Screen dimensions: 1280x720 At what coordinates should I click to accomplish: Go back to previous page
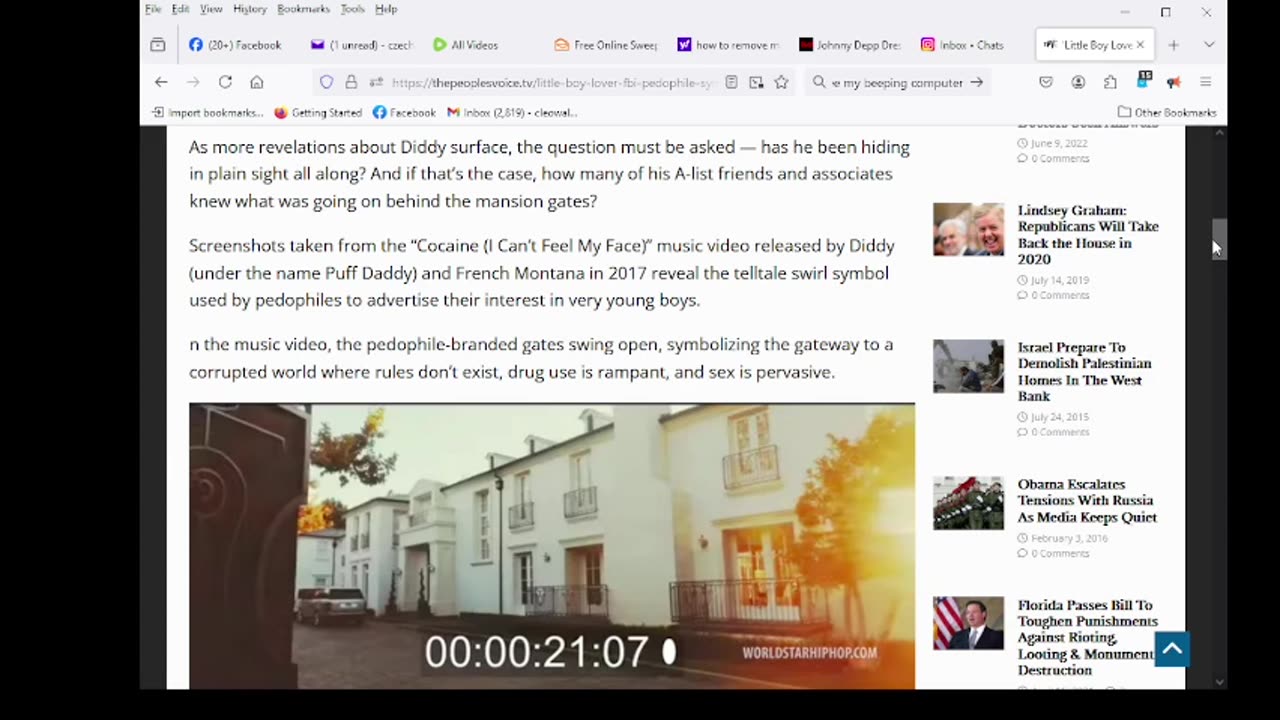pos(161,82)
